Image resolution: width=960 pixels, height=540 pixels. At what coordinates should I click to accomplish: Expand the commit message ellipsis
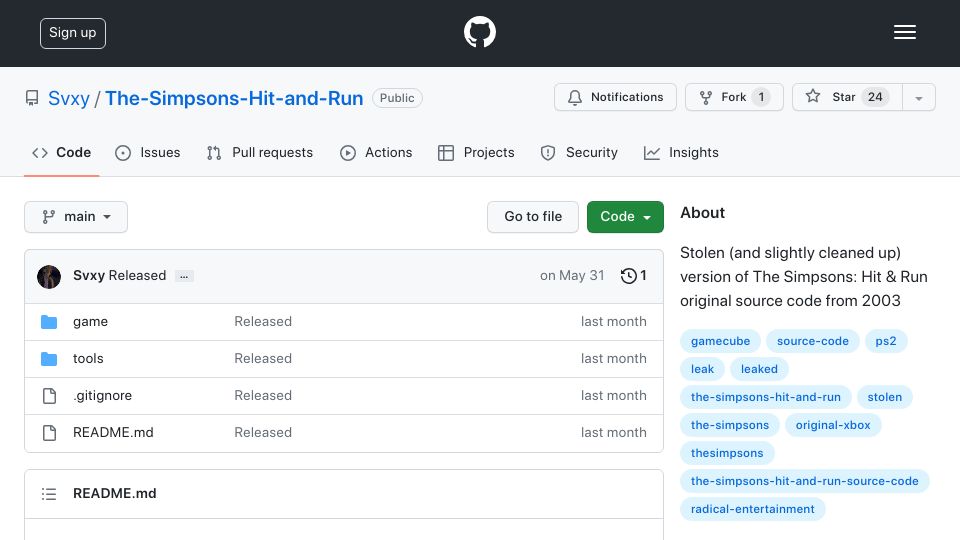pos(184,276)
